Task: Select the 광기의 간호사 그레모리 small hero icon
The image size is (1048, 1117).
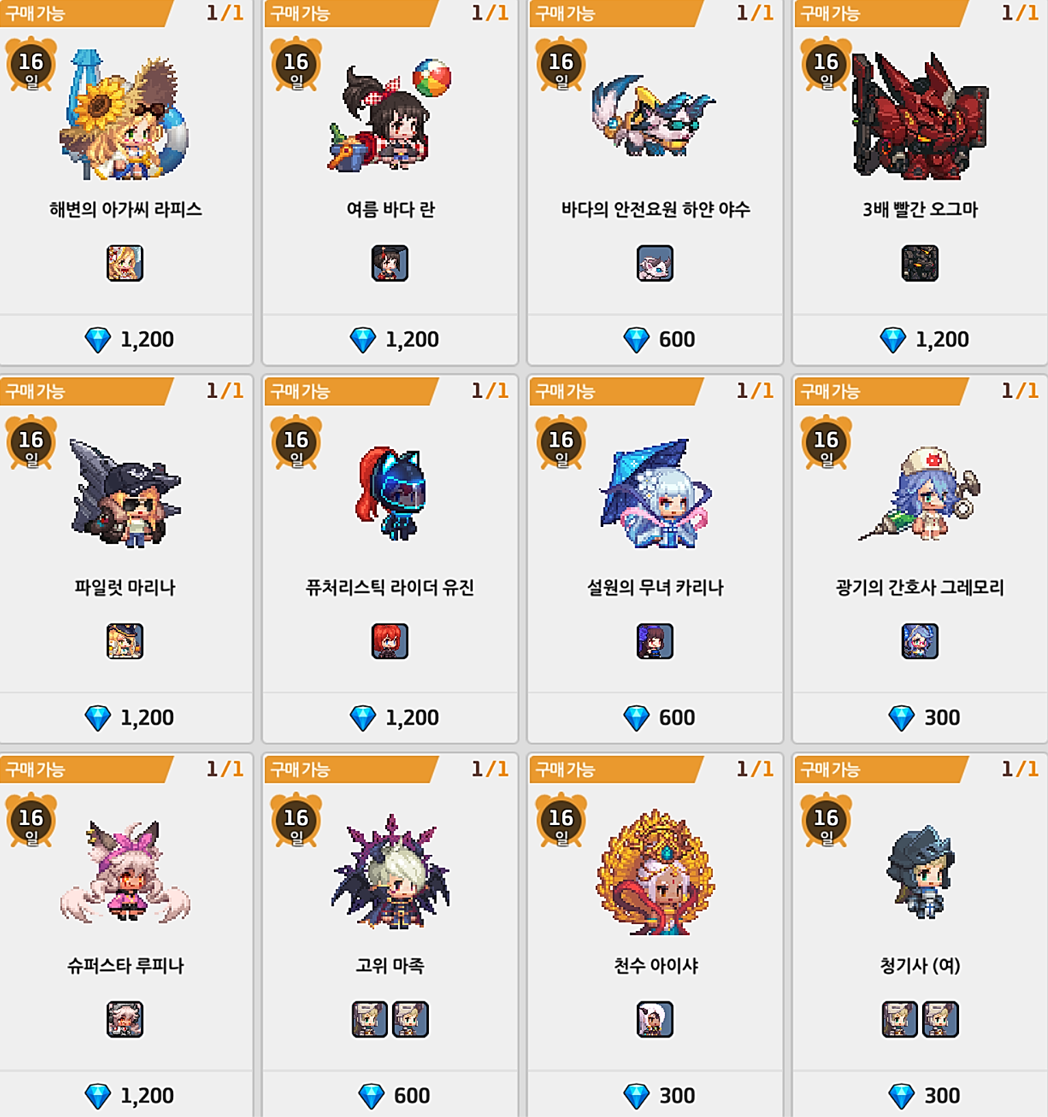Action: (x=920, y=640)
